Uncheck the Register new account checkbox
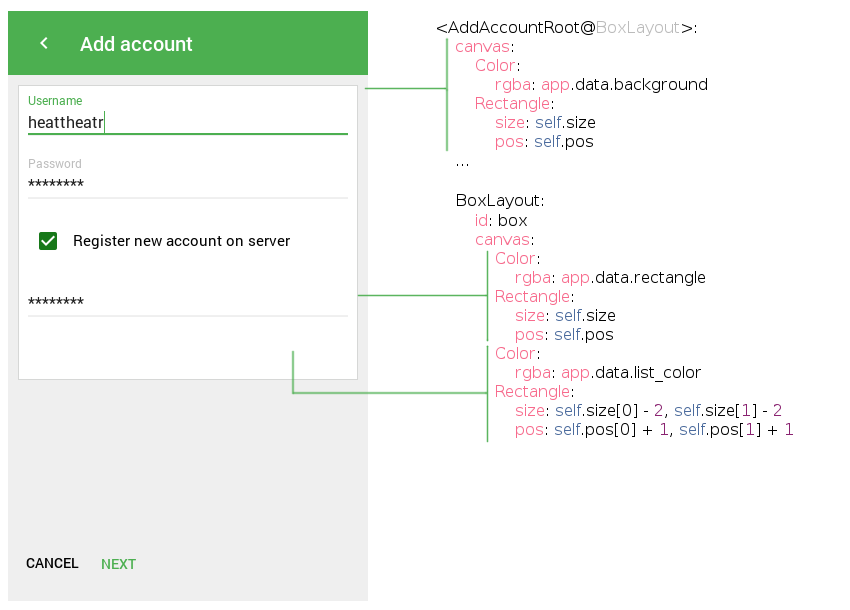Image resolution: width=850 pixels, height=610 pixels. (x=48, y=241)
